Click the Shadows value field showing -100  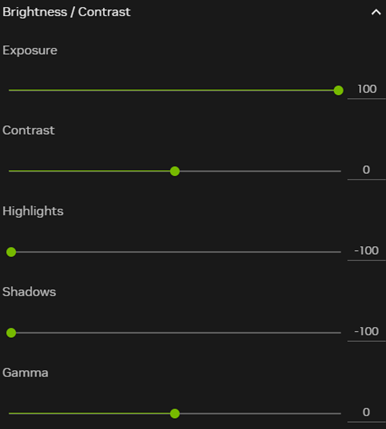tap(367, 331)
